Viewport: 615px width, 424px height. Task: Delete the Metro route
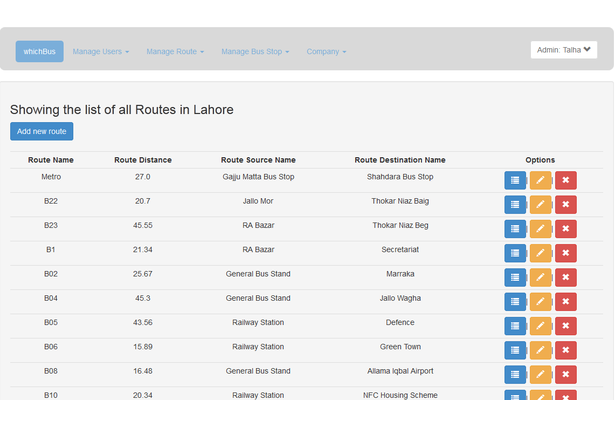[x=566, y=180]
